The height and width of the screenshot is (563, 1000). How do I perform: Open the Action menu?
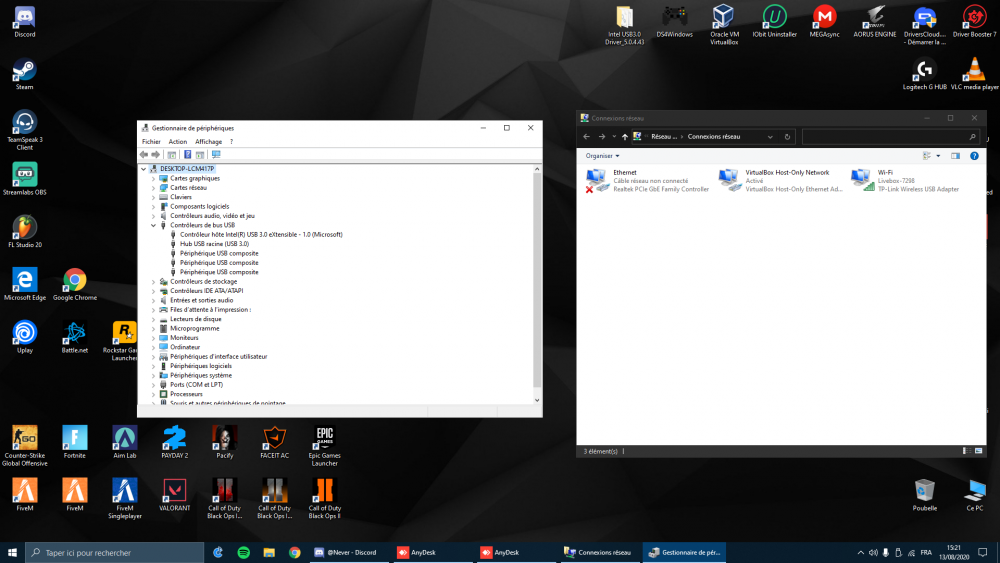[x=177, y=142]
